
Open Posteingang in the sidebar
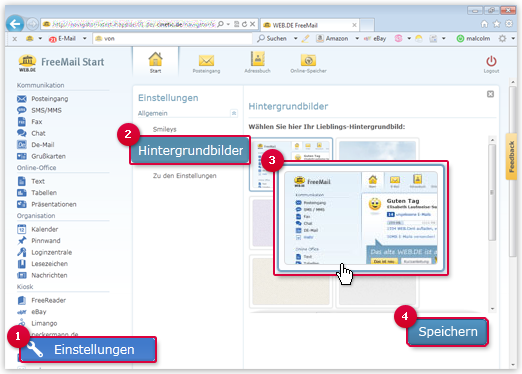tap(43, 99)
